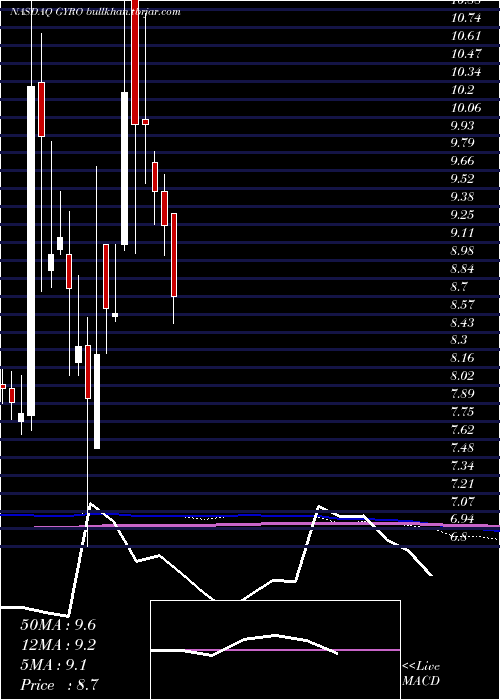Click the 8.98 price axis label
This screenshot has width=500, height=700.
coord(462,251)
